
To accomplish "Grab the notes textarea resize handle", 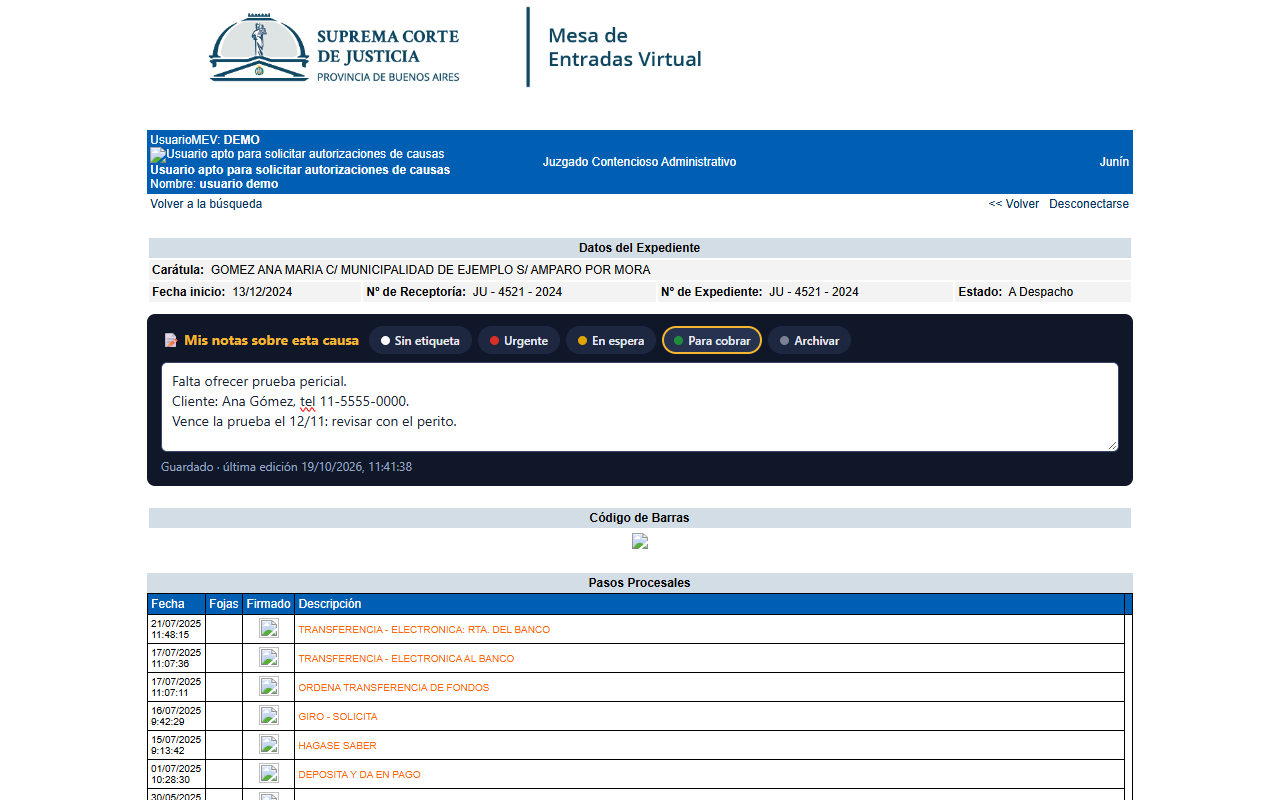I will click(x=1112, y=445).
